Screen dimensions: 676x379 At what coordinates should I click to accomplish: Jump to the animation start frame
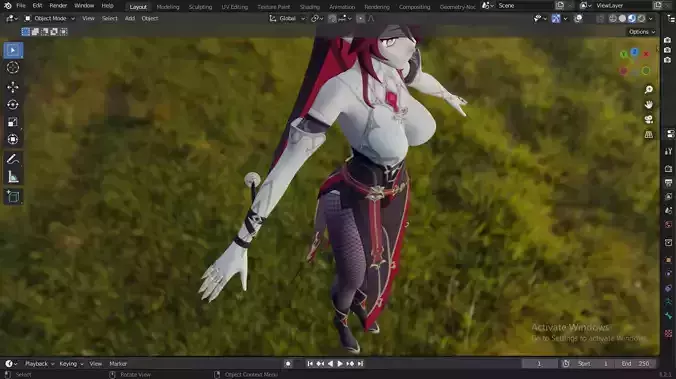click(x=310, y=363)
